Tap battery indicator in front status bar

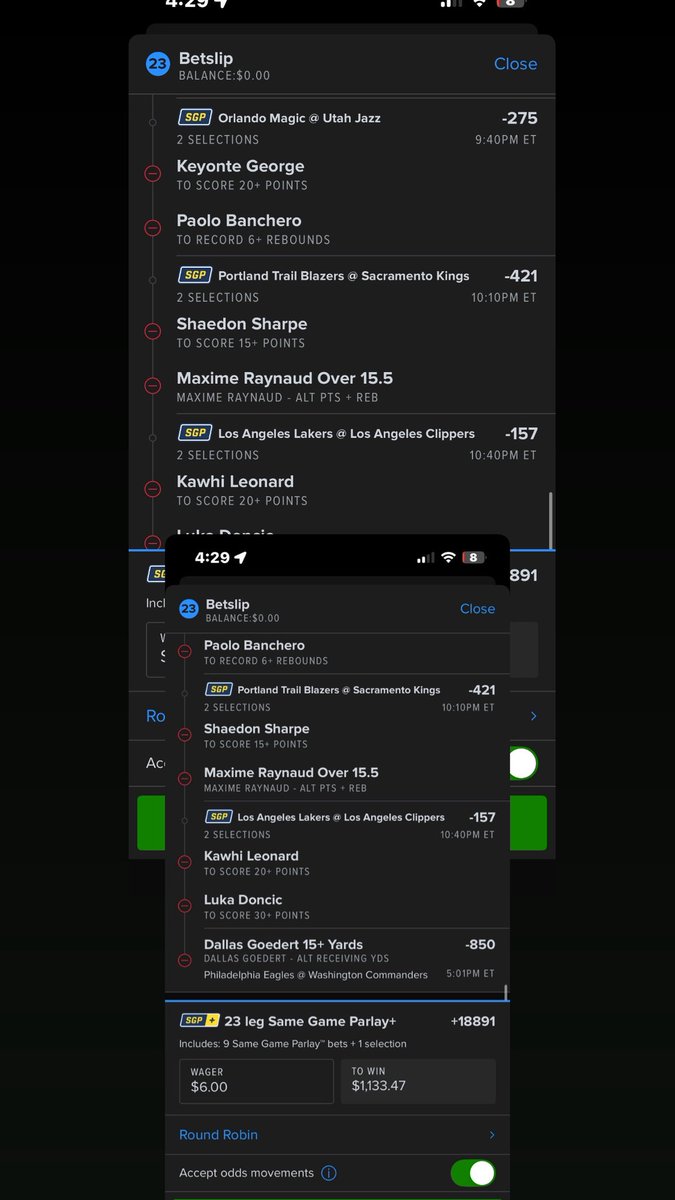click(x=474, y=558)
